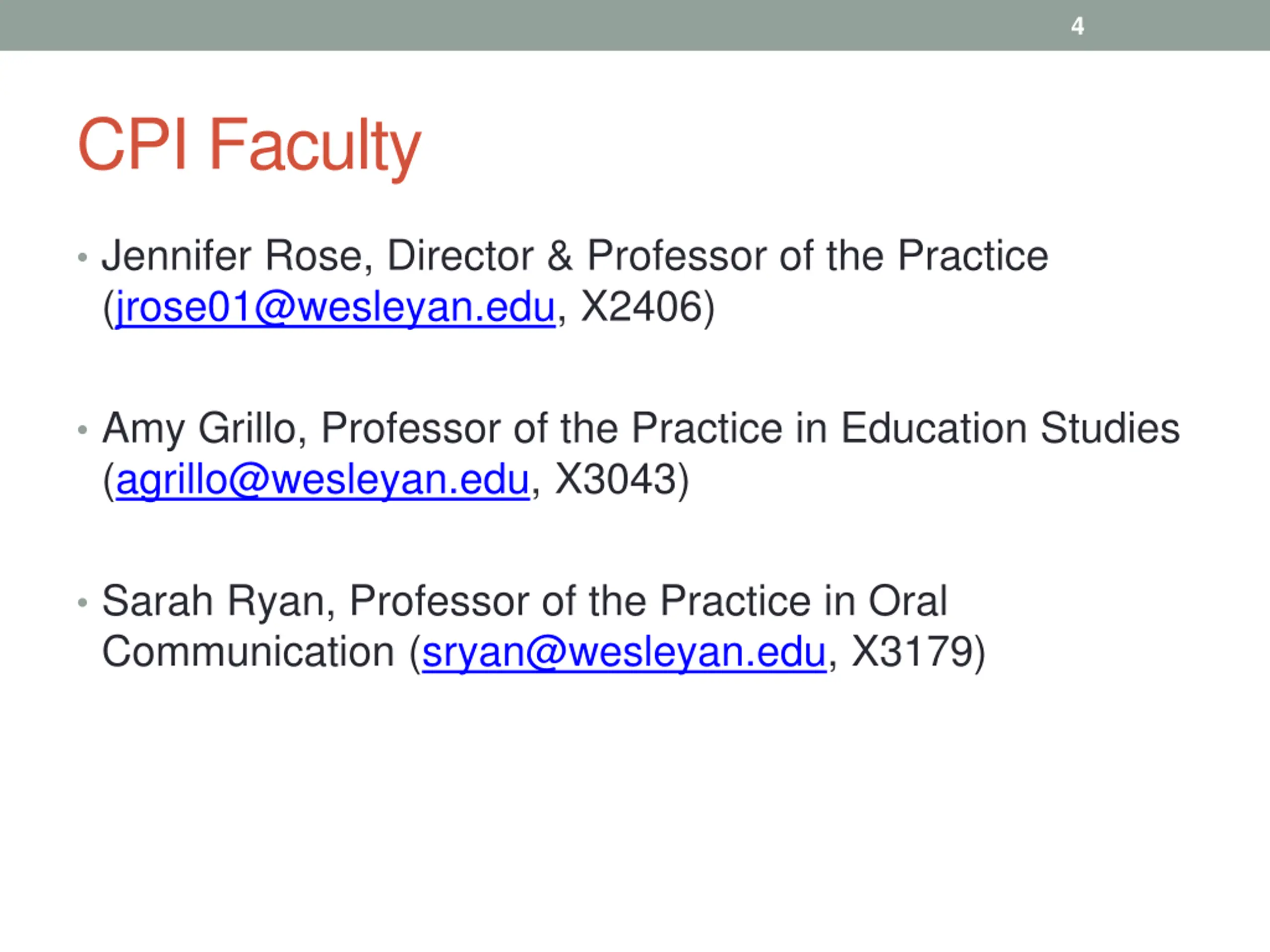The image size is (1270, 952).
Task: Click the slide number 4 in header
Action: pyautogui.click(x=1078, y=26)
